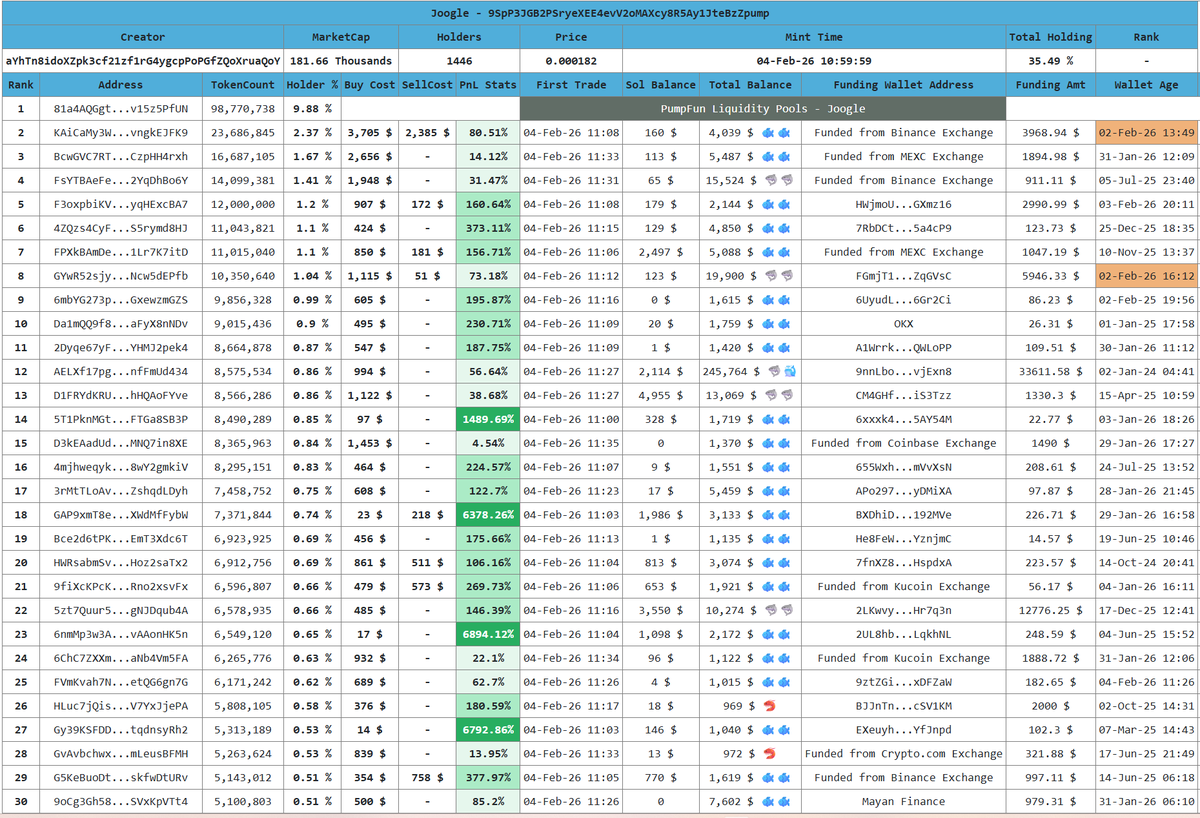Click the Funding Amt column header

(x=1051, y=85)
